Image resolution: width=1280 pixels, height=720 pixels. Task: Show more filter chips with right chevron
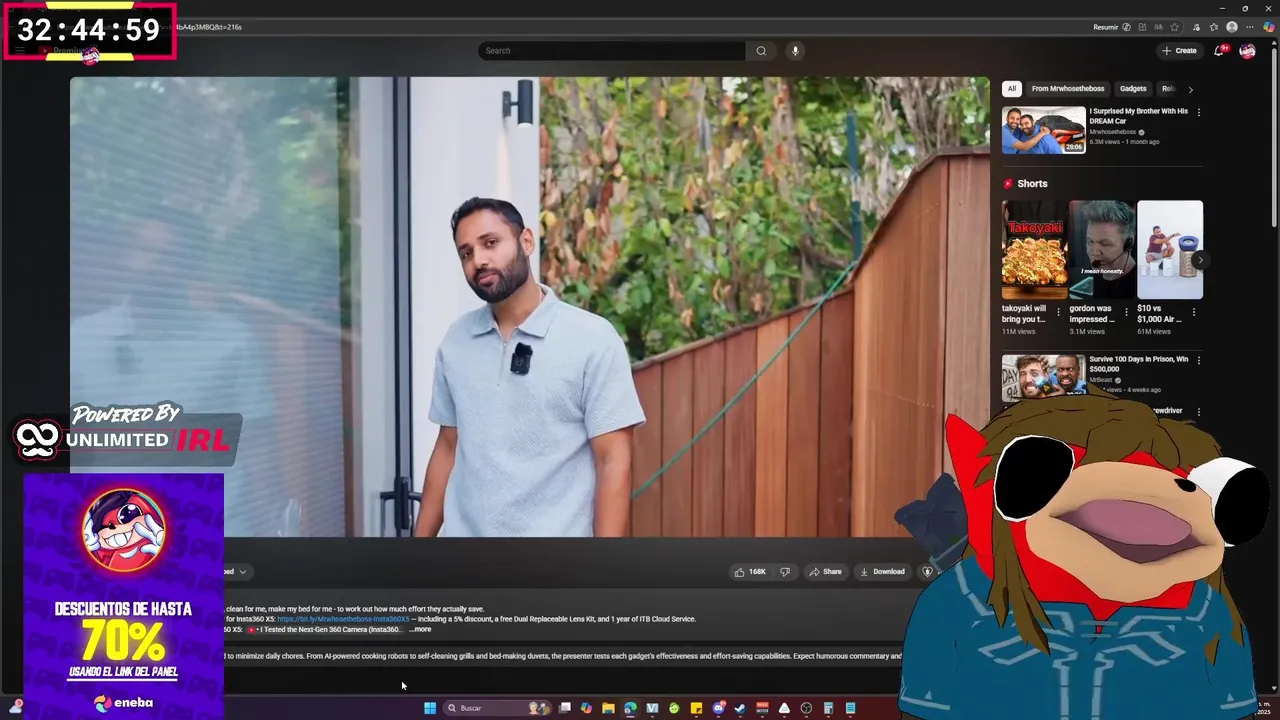point(1190,89)
